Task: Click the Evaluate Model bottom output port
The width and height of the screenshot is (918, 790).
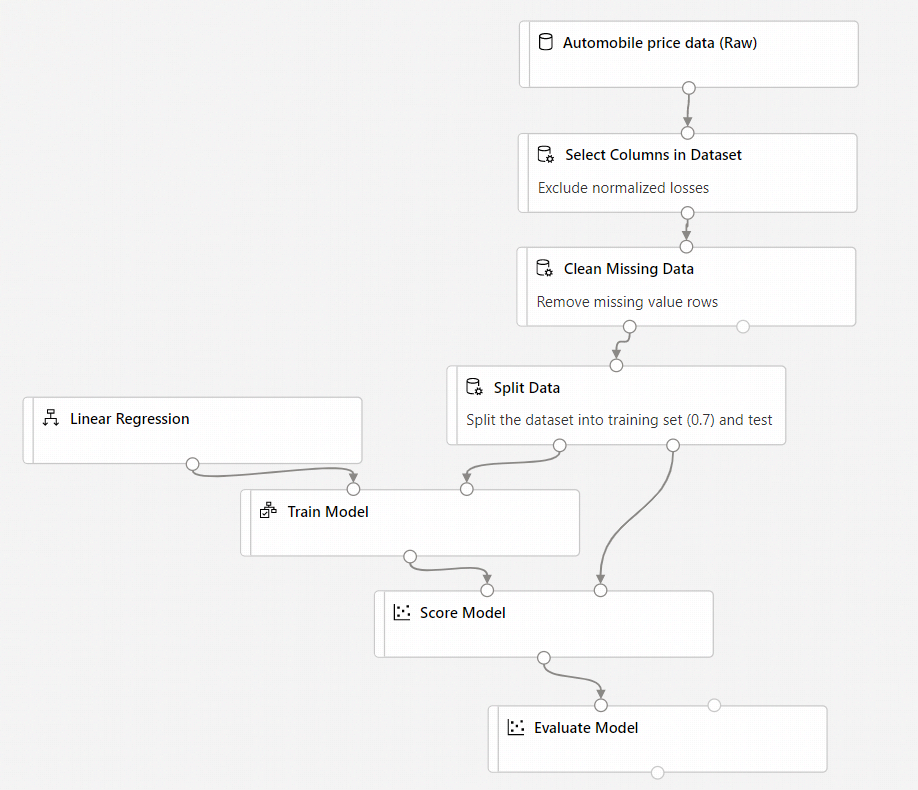Action: point(657,772)
